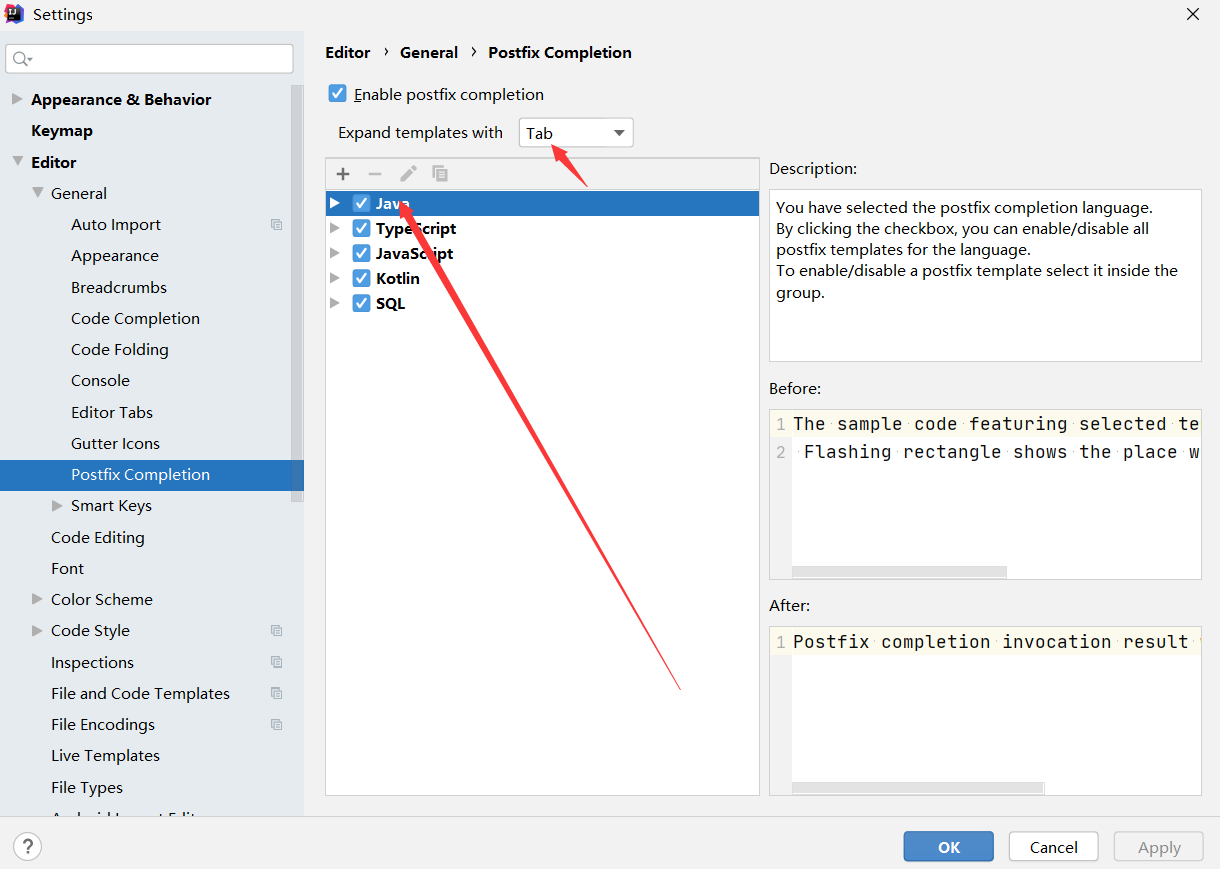The height and width of the screenshot is (869, 1220).
Task: Click Editor in the breadcrumb path
Action: (x=348, y=52)
